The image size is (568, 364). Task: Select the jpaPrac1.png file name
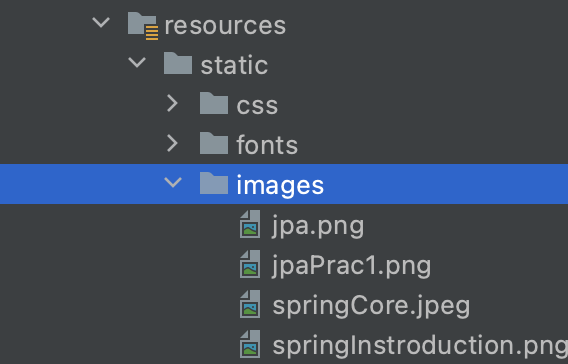pyautogui.click(x=351, y=266)
